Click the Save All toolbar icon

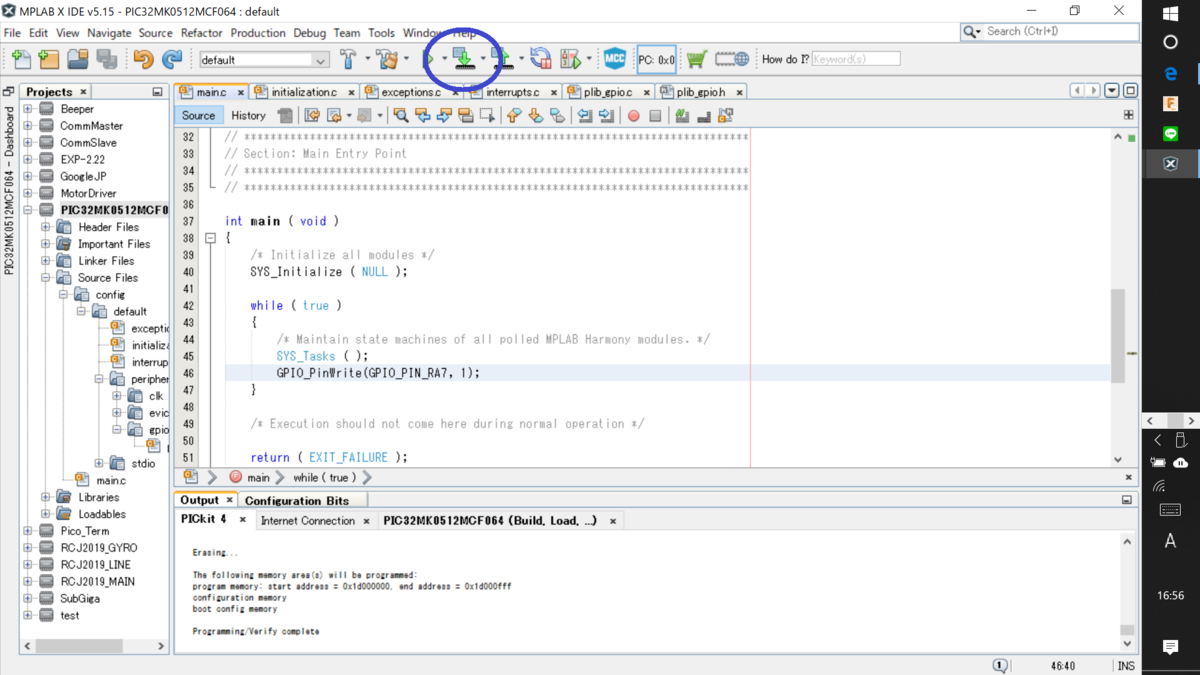point(106,60)
